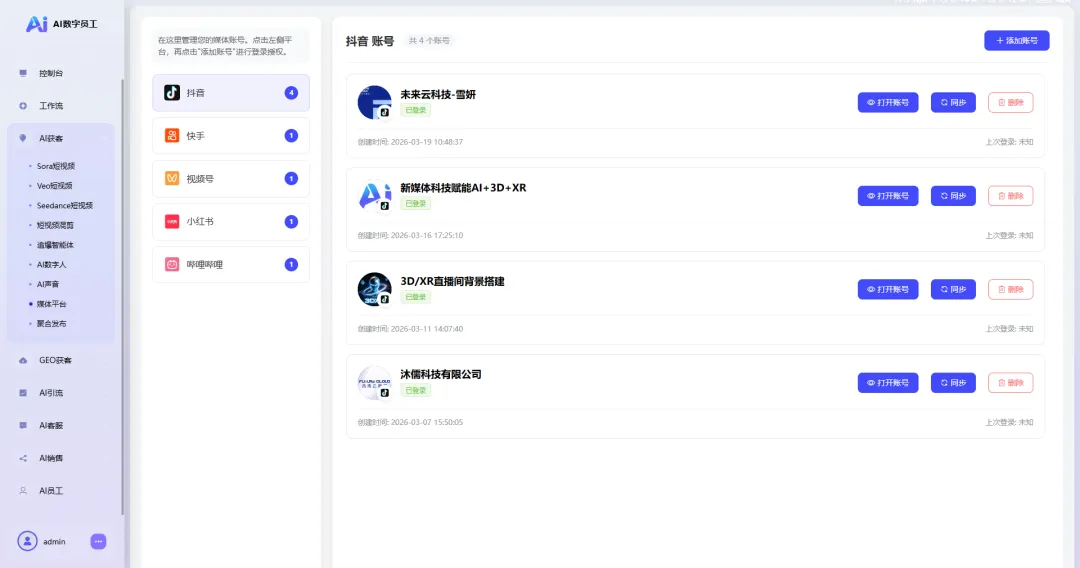The height and width of the screenshot is (568, 1080).
Task: Open the admin more-options button
Action: [x=98, y=542]
